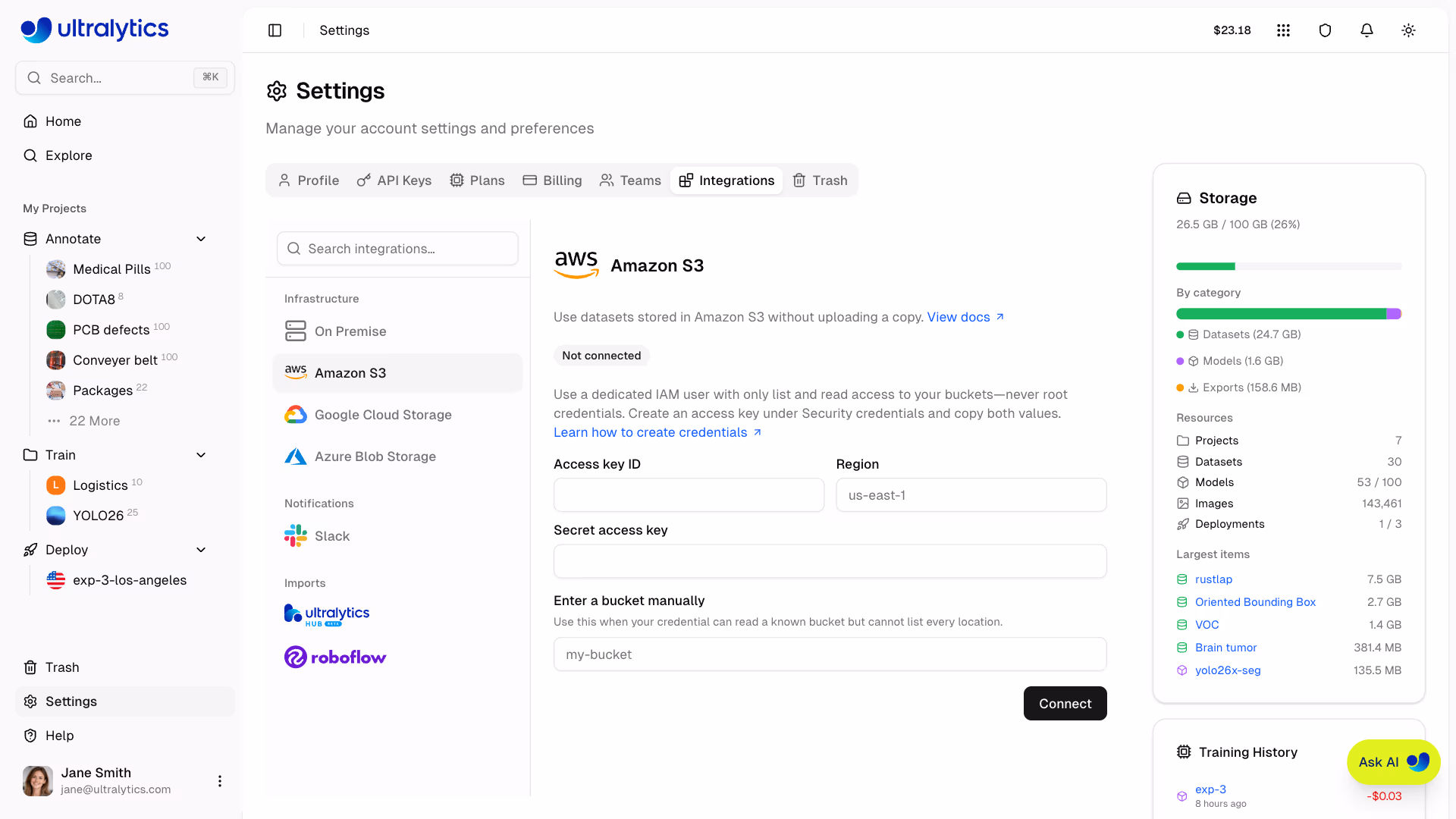Image resolution: width=1456 pixels, height=819 pixels.
Task: Switch theme with the sun icon
Action: click(x=1408, y=30)
